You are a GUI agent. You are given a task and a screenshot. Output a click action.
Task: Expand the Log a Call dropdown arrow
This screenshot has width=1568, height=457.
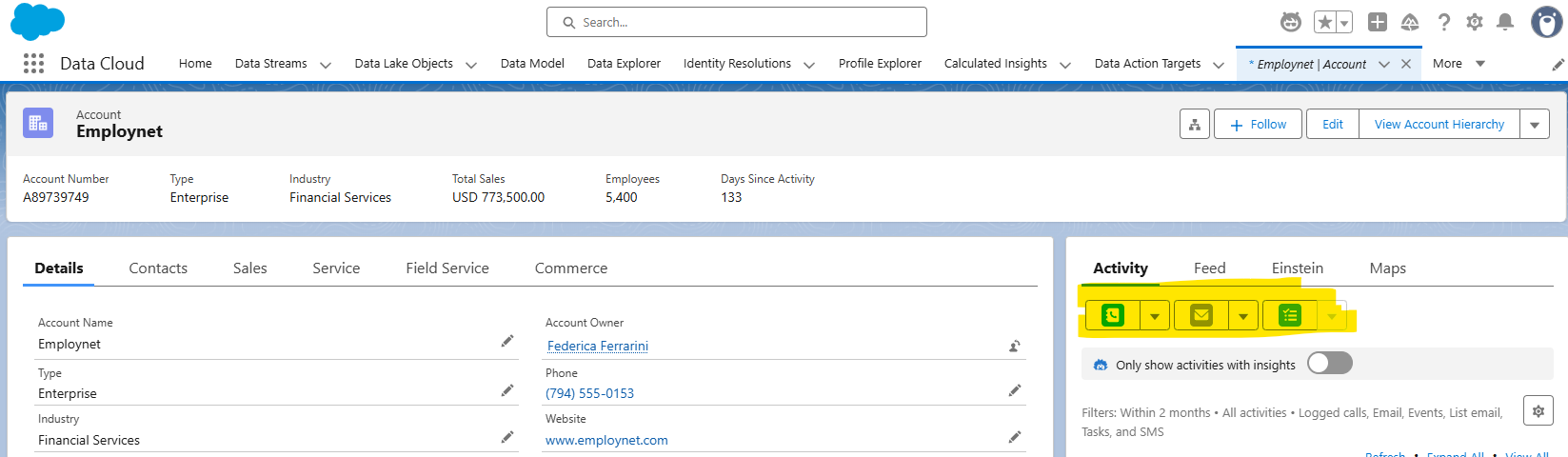(x=1155, y=316)
